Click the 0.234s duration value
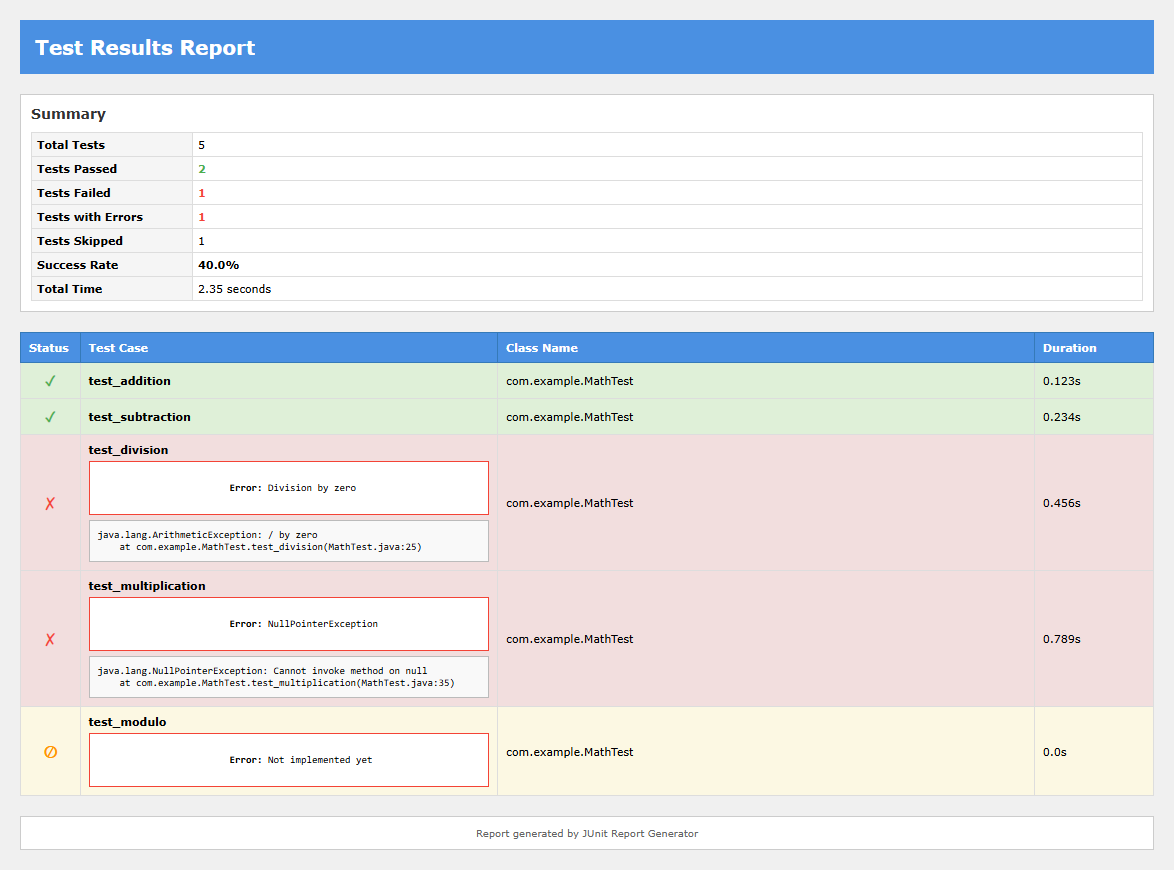Image resolution: width=1174 pixels, height=870 pixels. [1061, 417]
